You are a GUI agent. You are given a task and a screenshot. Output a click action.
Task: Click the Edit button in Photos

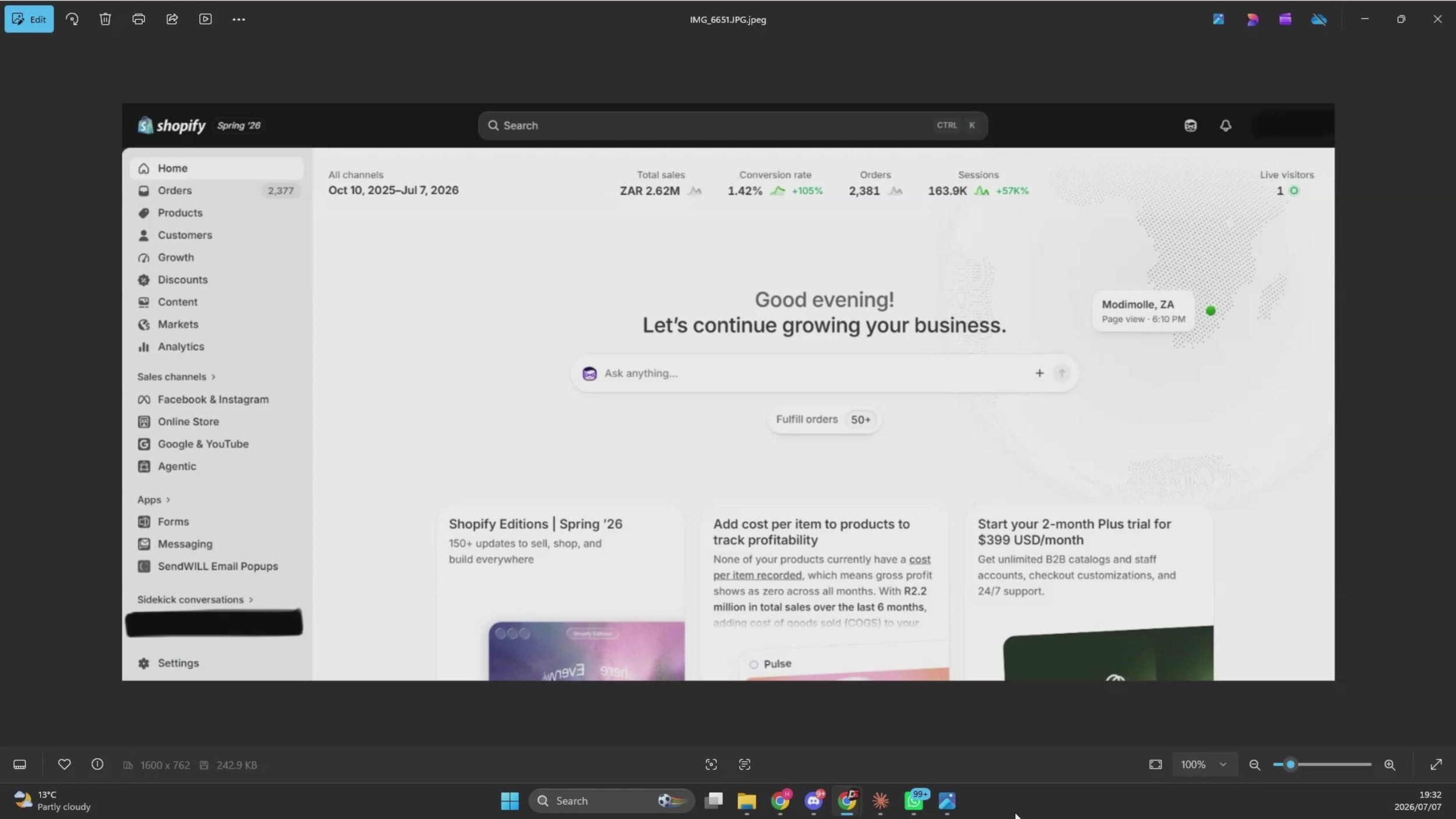click(29, 19)
